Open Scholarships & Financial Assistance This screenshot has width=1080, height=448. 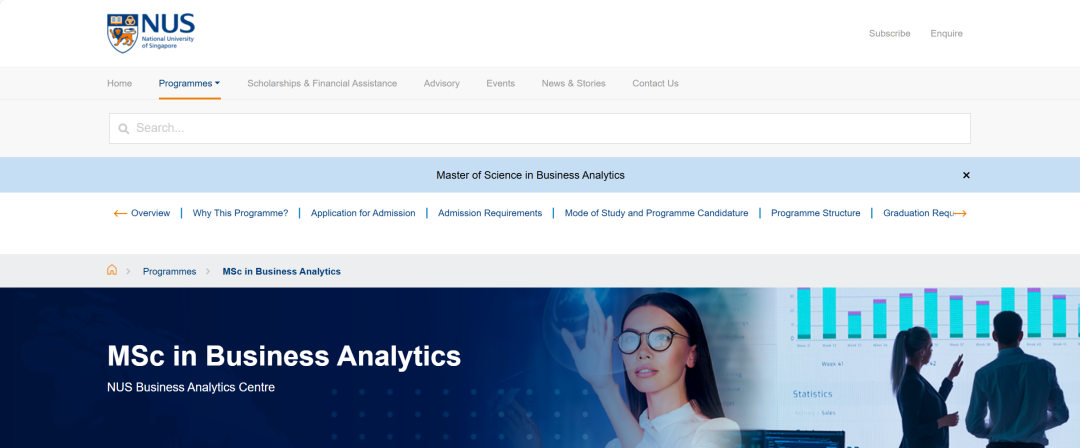(x=322, y=83)
